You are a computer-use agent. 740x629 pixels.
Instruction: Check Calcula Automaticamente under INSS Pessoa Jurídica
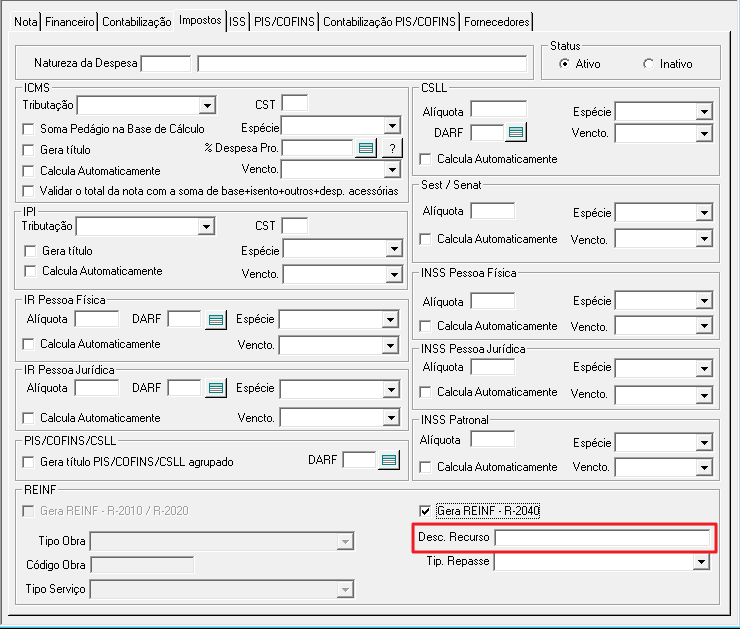click(425, 392)
